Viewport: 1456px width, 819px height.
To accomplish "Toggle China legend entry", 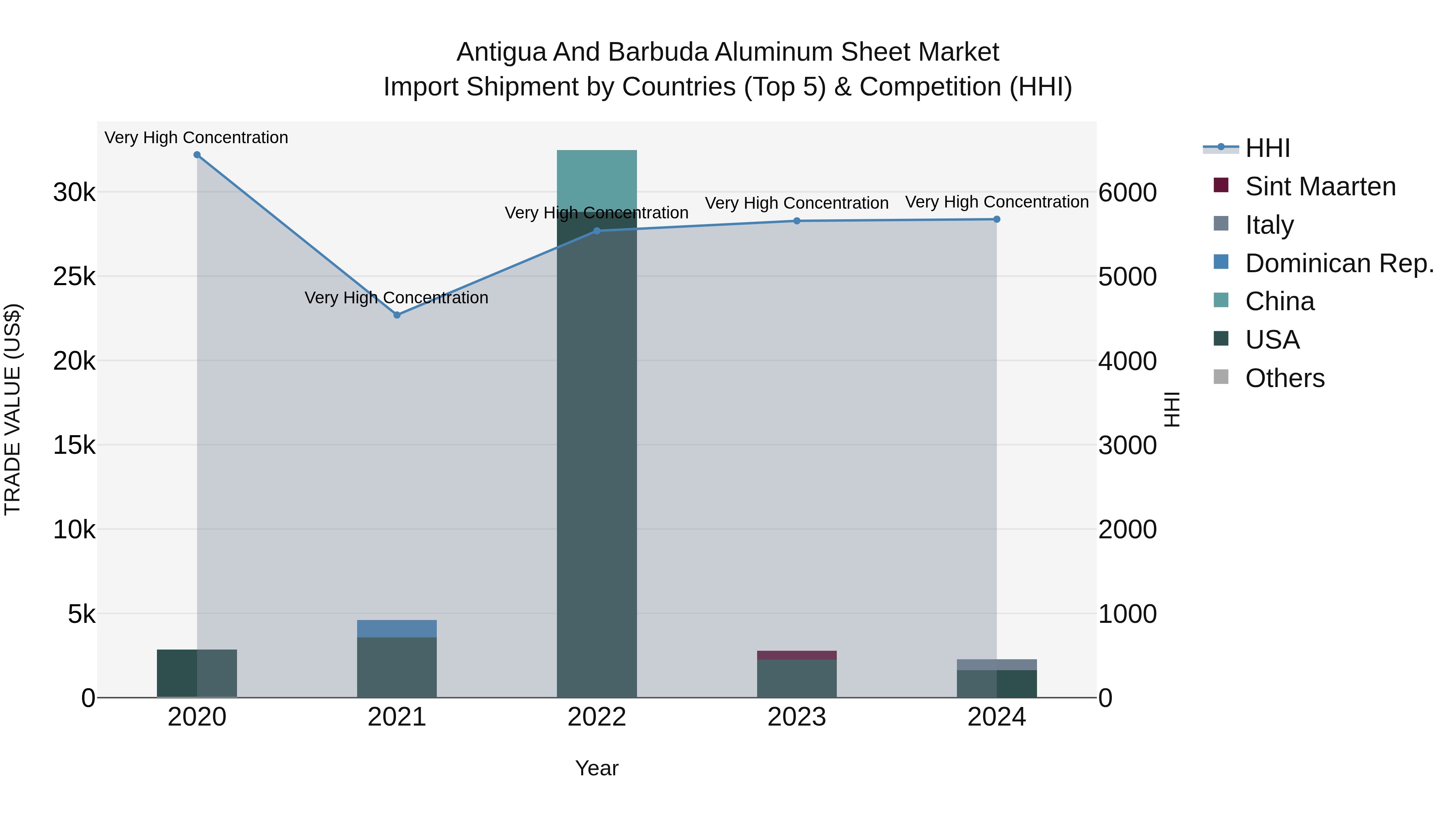I will [1264, 301].
